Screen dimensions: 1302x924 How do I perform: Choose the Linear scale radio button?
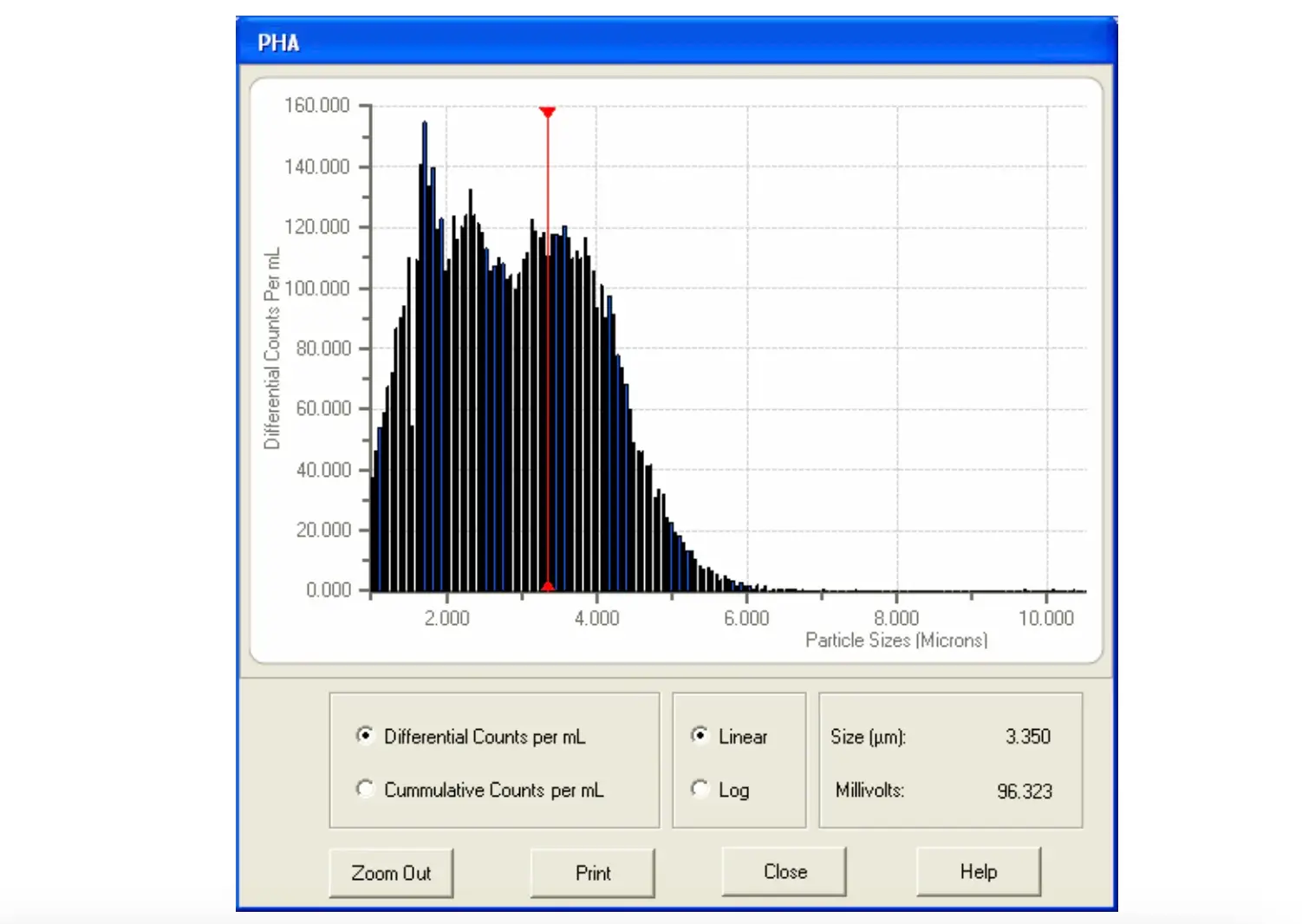(700, 735)
